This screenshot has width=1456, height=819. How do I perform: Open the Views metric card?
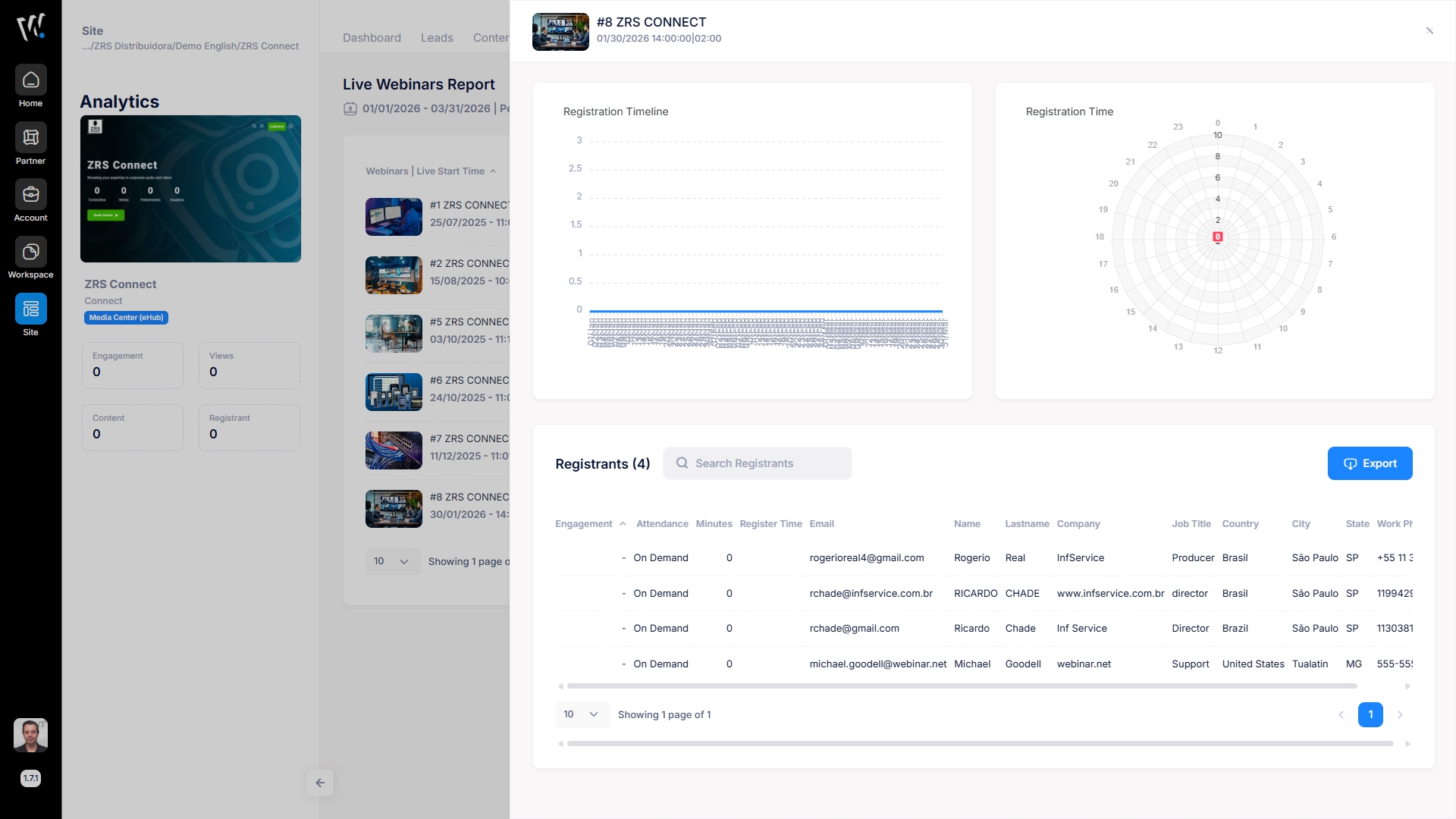coord(249,366)
